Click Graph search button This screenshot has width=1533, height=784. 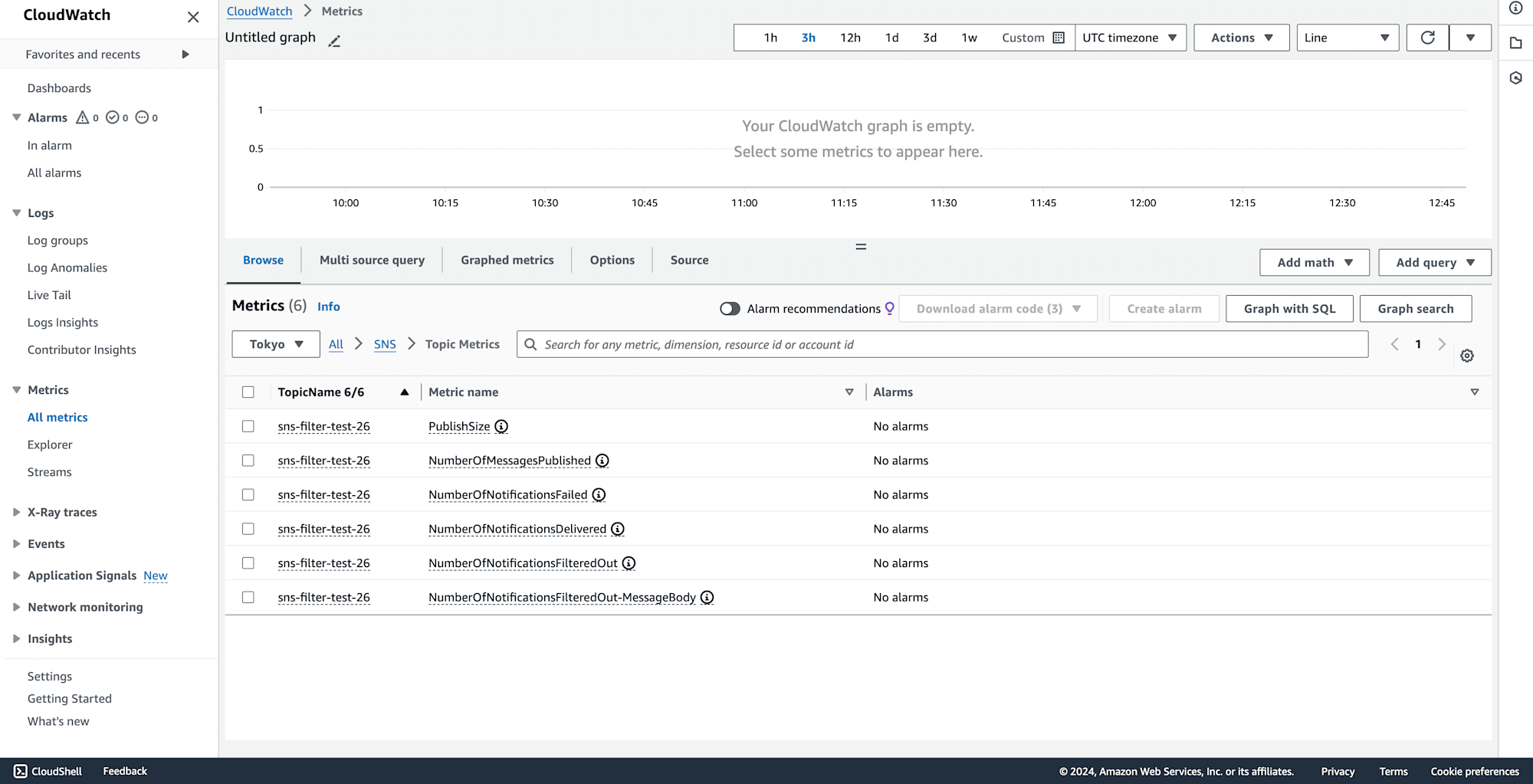tap(1416, 308)
